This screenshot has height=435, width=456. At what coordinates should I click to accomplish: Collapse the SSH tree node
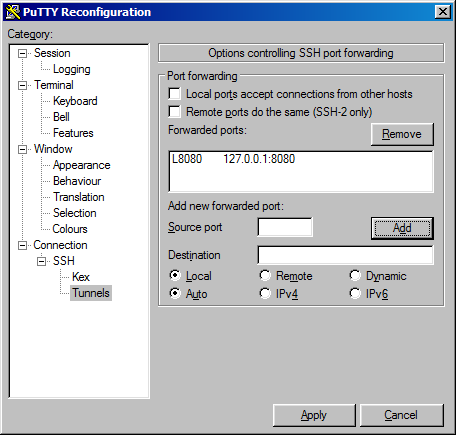point(42,261)
